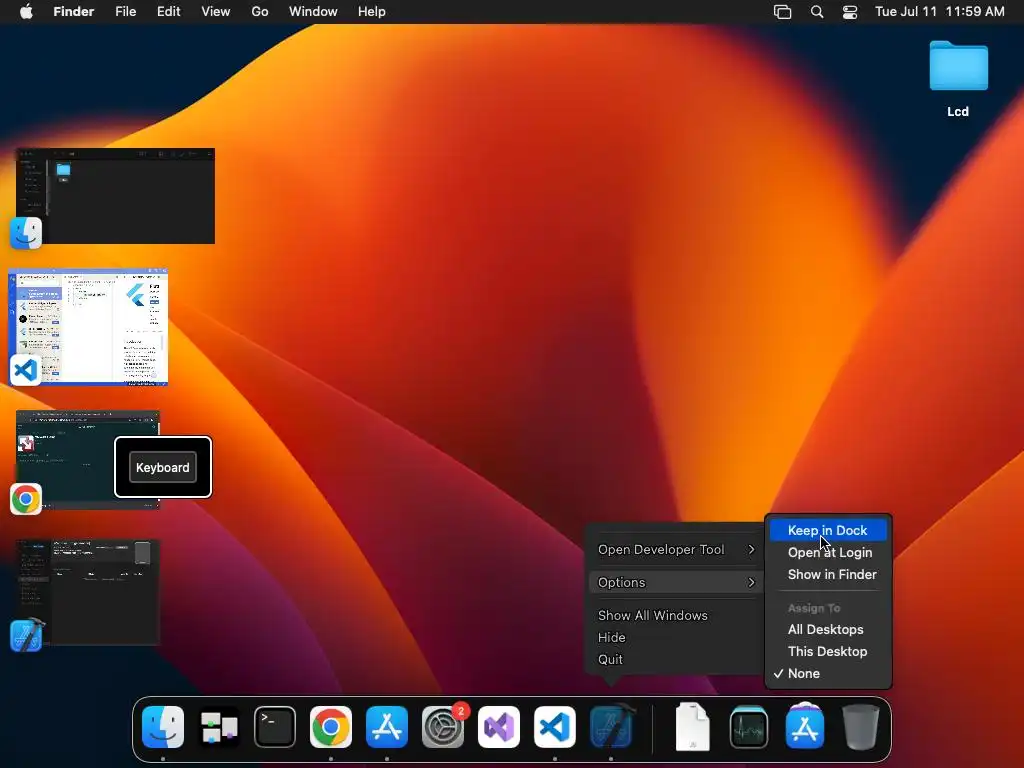Click the Xcode icon in the Dock

pyautogui.click(x=611, y=727)
